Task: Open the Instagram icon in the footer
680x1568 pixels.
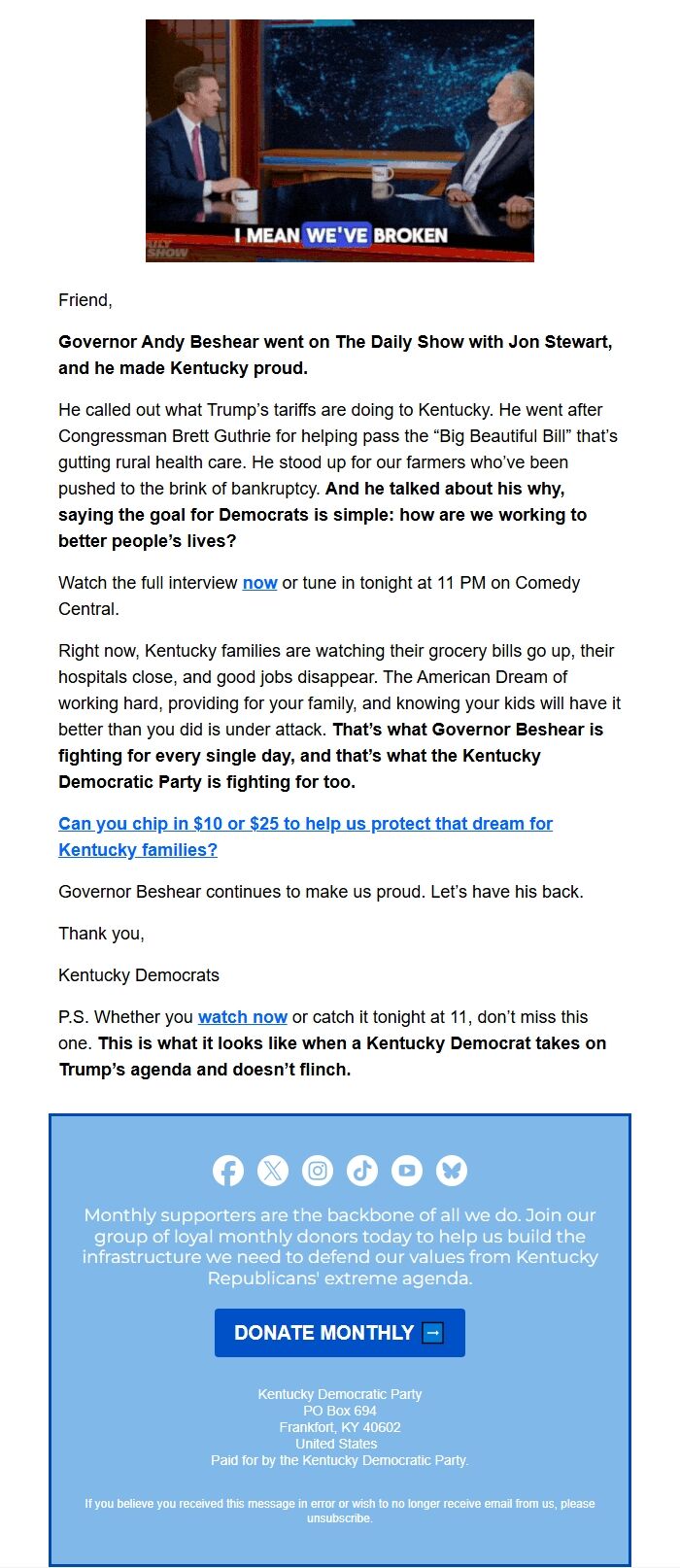Action: [x=318, y=1171]
